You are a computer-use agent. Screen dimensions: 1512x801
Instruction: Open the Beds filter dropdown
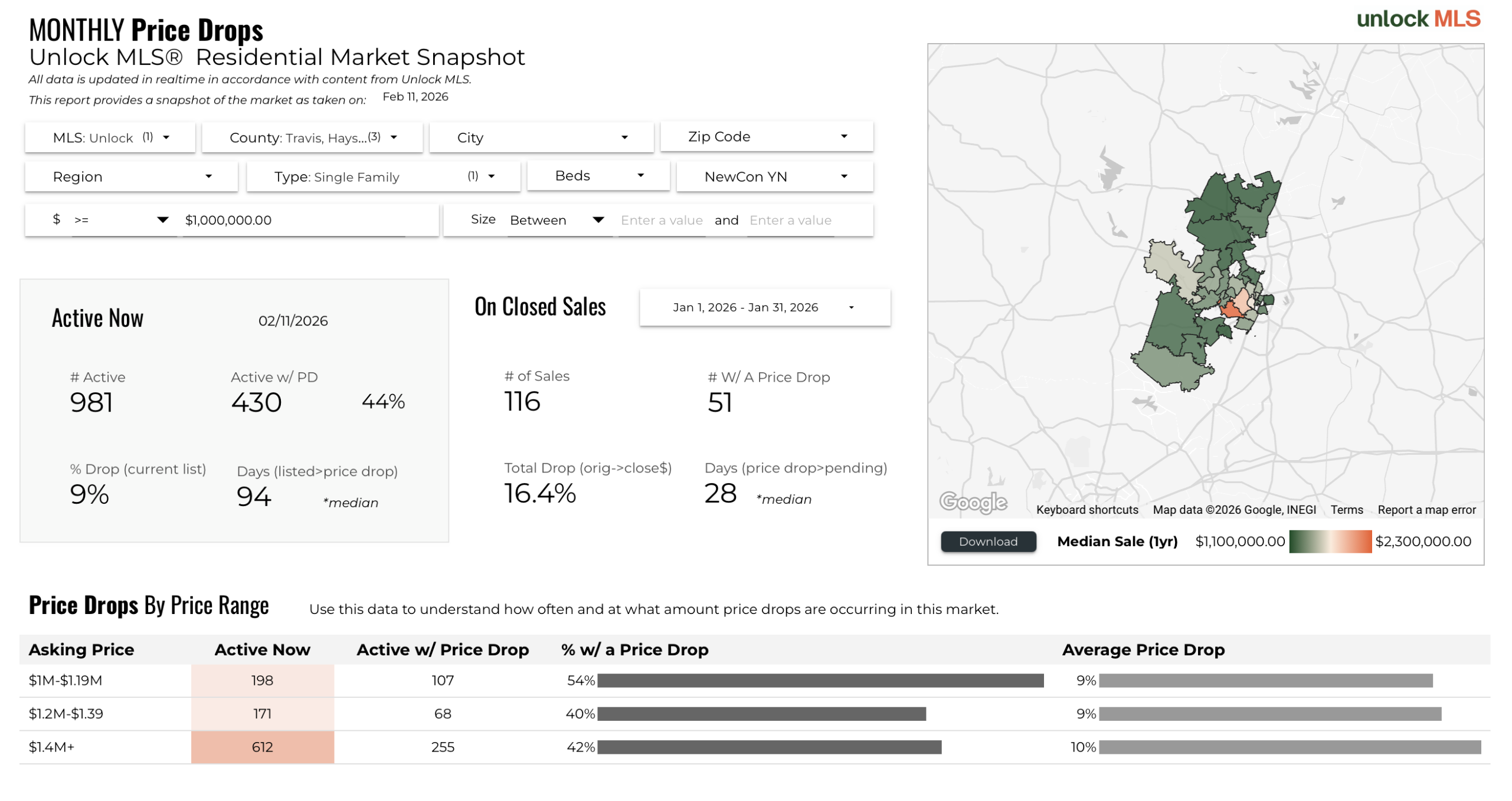point(598,176)
